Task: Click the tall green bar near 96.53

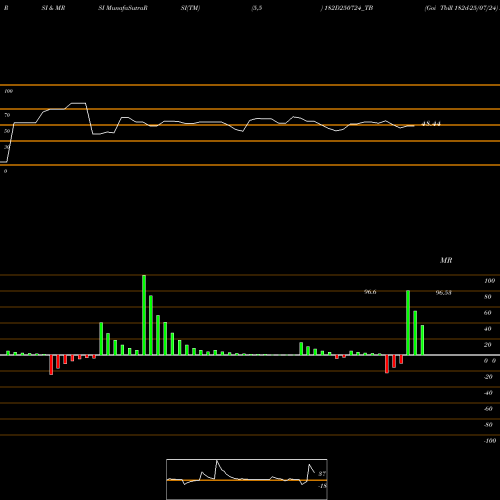Action: [x=408, y=323]
